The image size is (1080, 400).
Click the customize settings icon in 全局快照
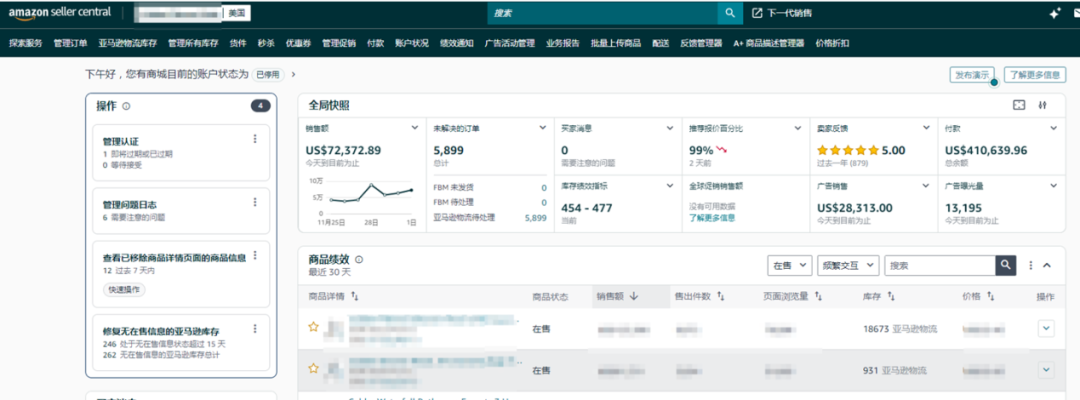1042,105
